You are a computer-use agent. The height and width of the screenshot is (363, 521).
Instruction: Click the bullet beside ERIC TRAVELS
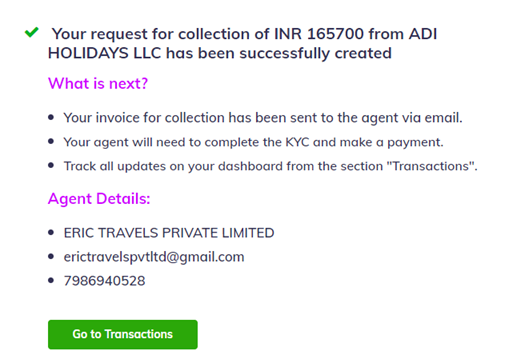point(51,232)
